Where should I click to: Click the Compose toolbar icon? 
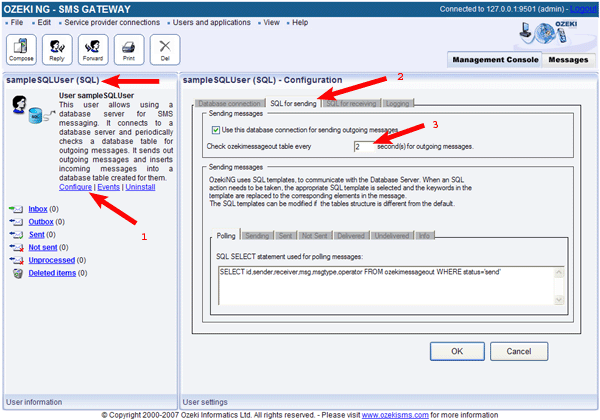(x=23, y=49)
